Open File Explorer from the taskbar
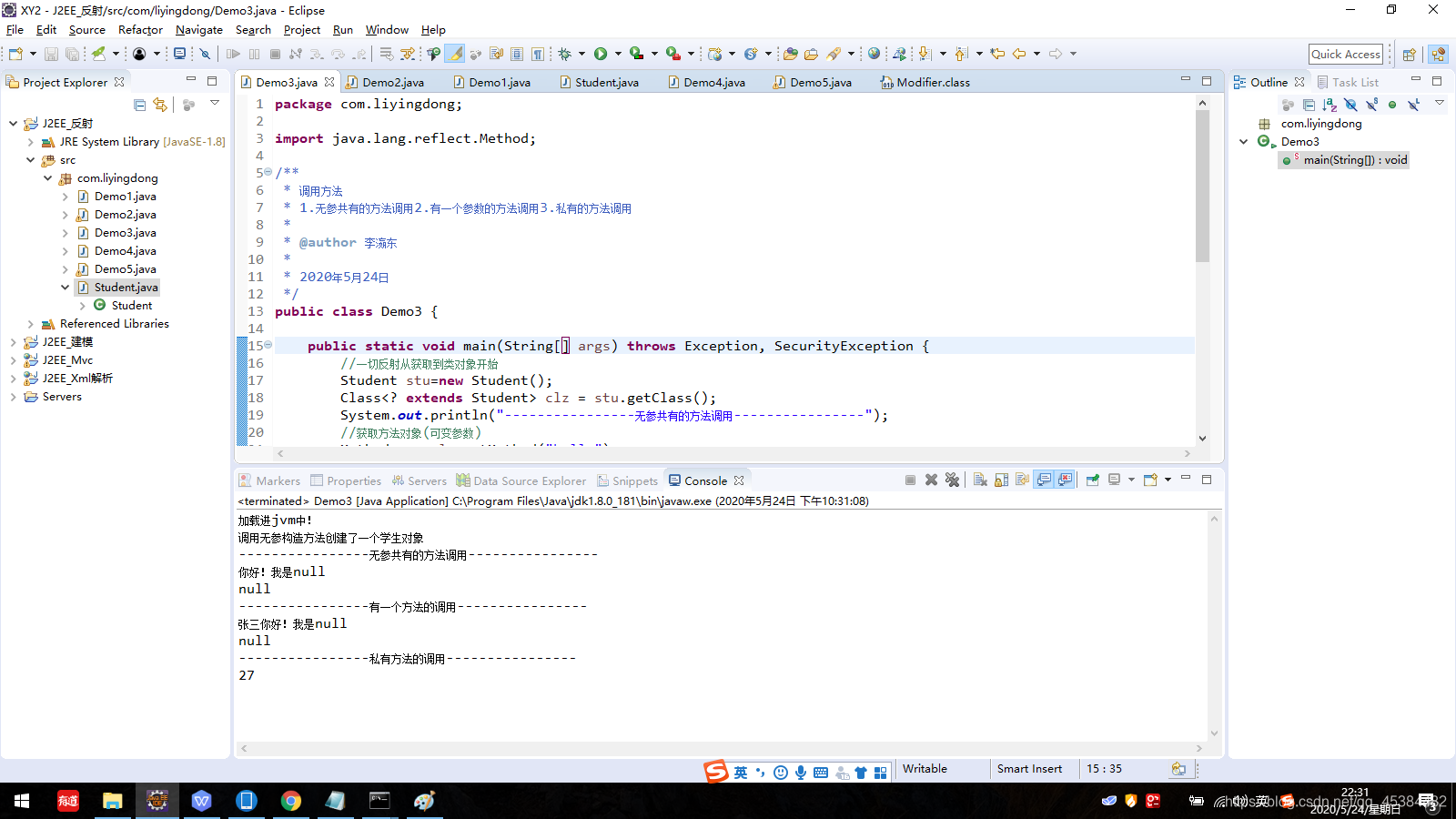This screenshot has height=819, width=1456. point(113,801)
